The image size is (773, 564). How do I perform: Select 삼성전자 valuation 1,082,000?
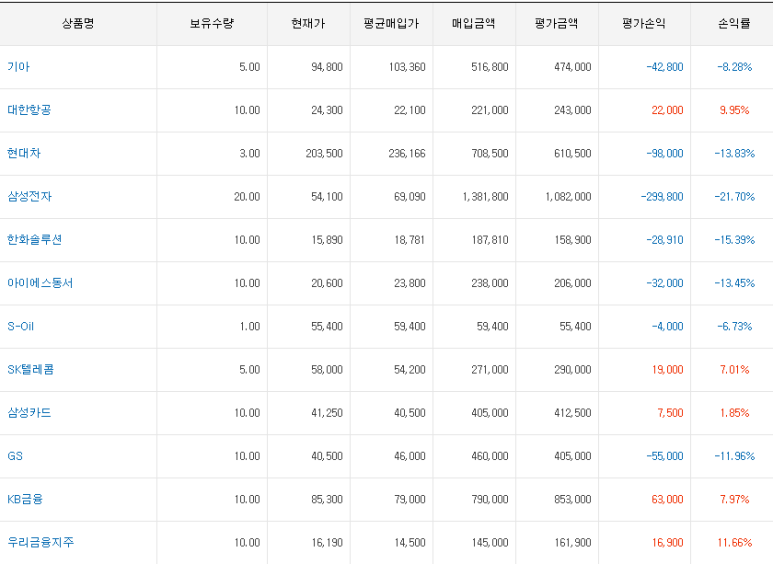pos(568,197)
